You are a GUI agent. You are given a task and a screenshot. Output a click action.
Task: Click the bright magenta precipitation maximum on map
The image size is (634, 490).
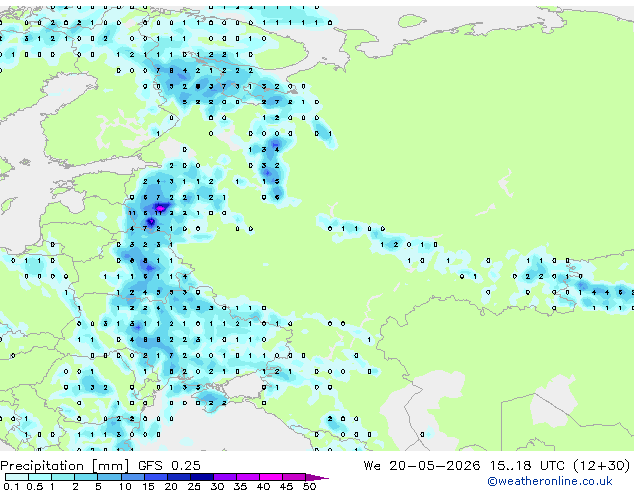point(161,208)
